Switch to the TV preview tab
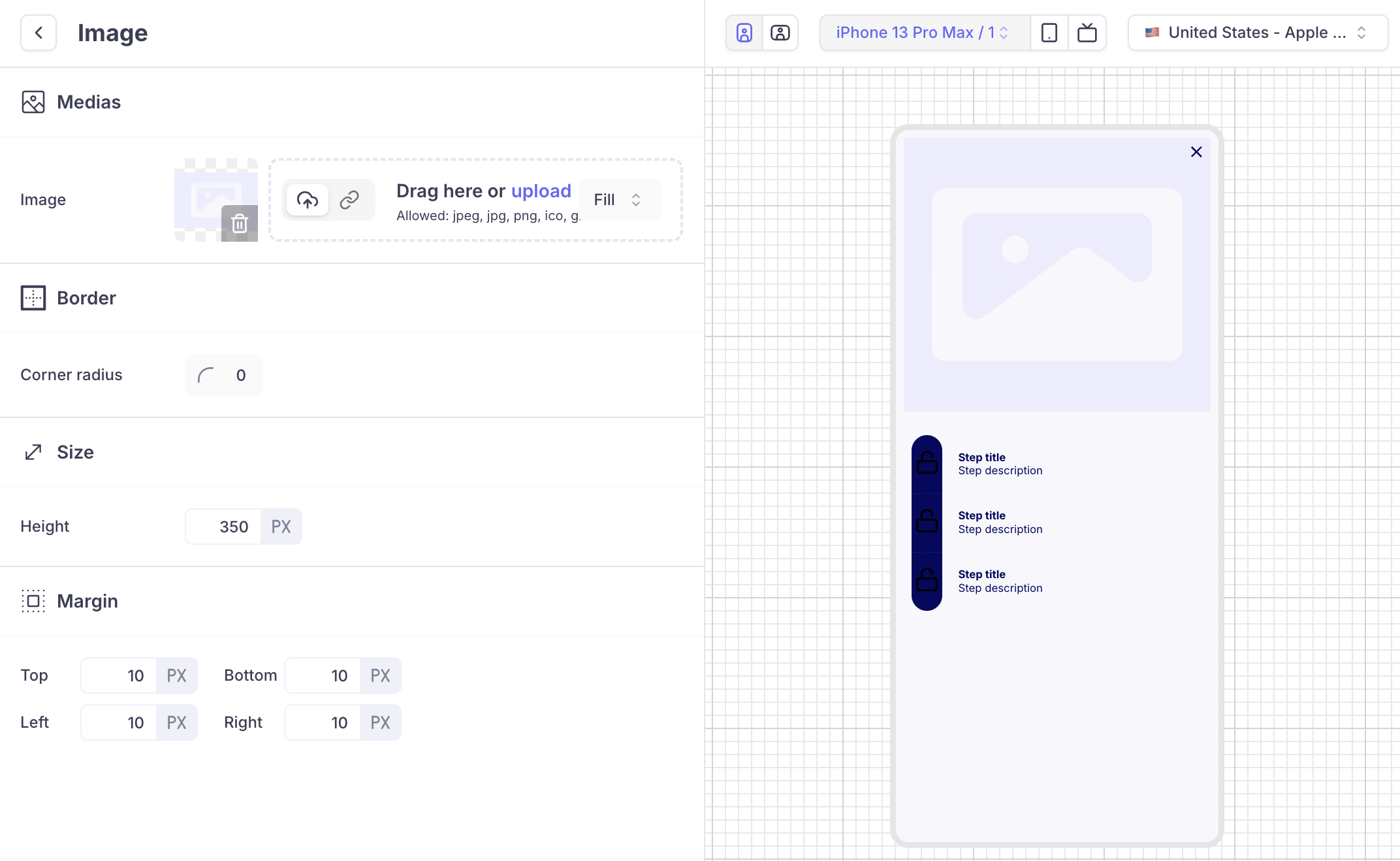Viewport: 1400px width, 861px height. (1088, 32)
